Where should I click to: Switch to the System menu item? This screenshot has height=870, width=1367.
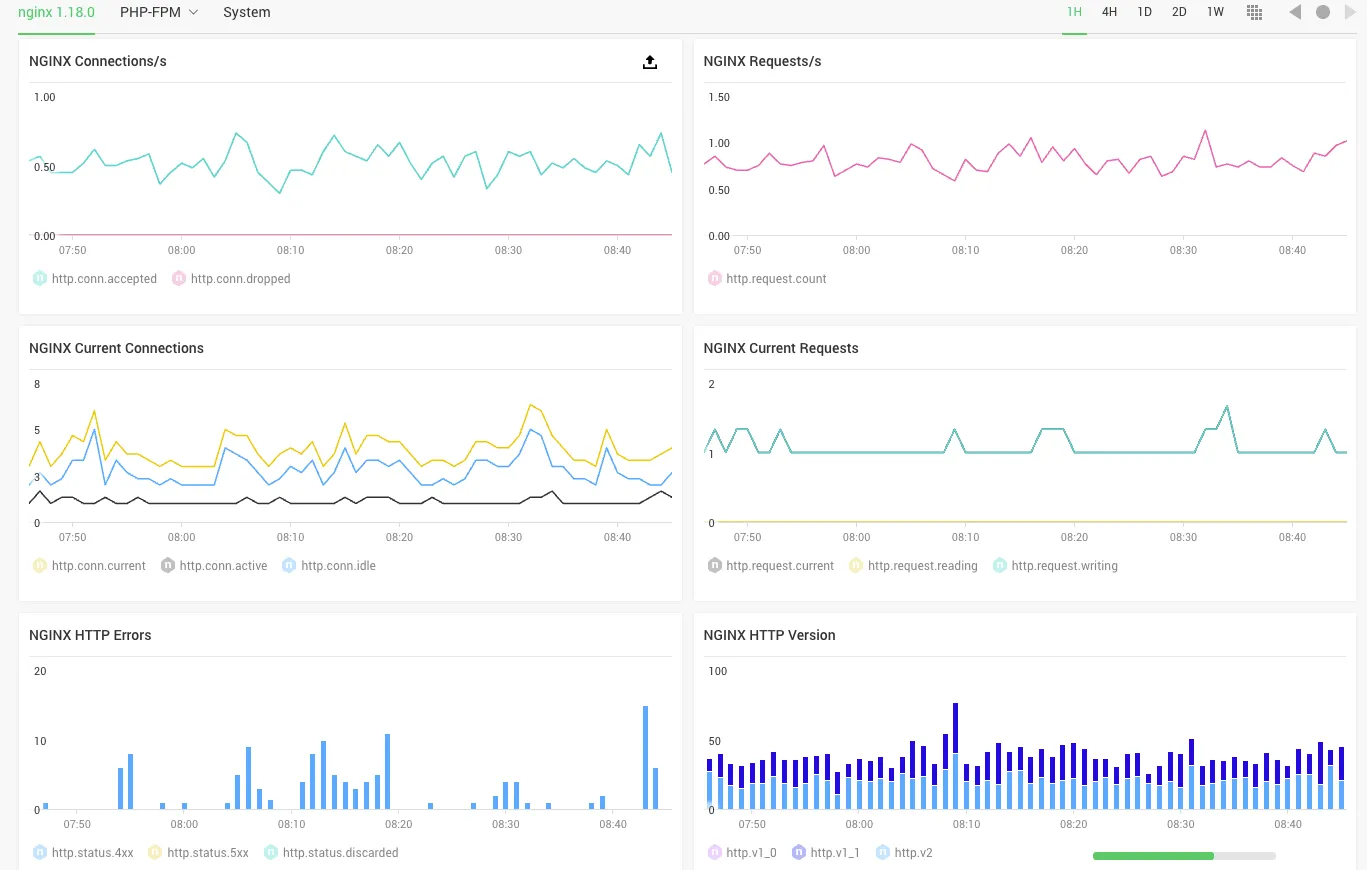pos(247,13)
